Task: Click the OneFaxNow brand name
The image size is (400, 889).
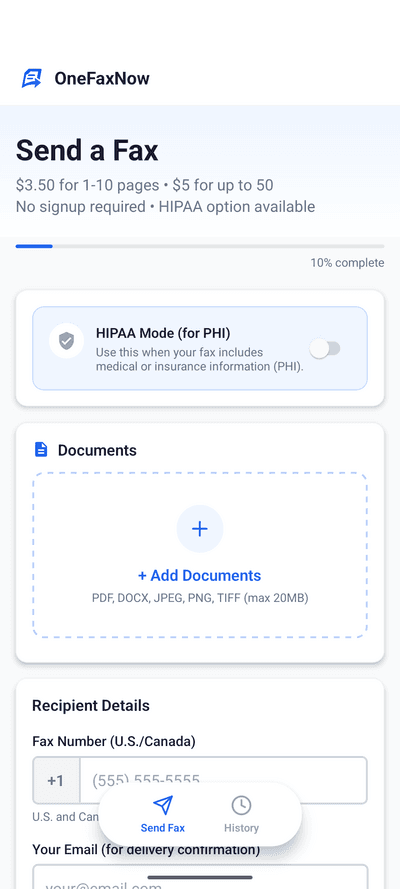Action: click(x=102, y=78)
